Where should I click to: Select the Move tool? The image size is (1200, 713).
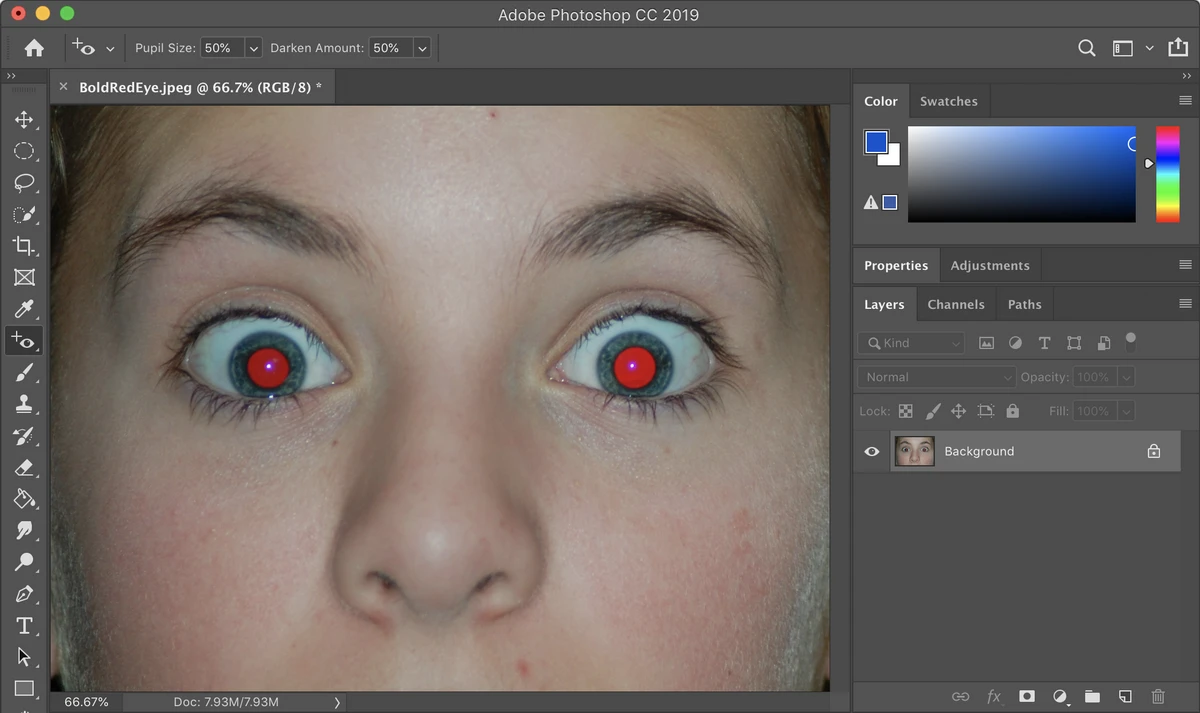point(23,120)
